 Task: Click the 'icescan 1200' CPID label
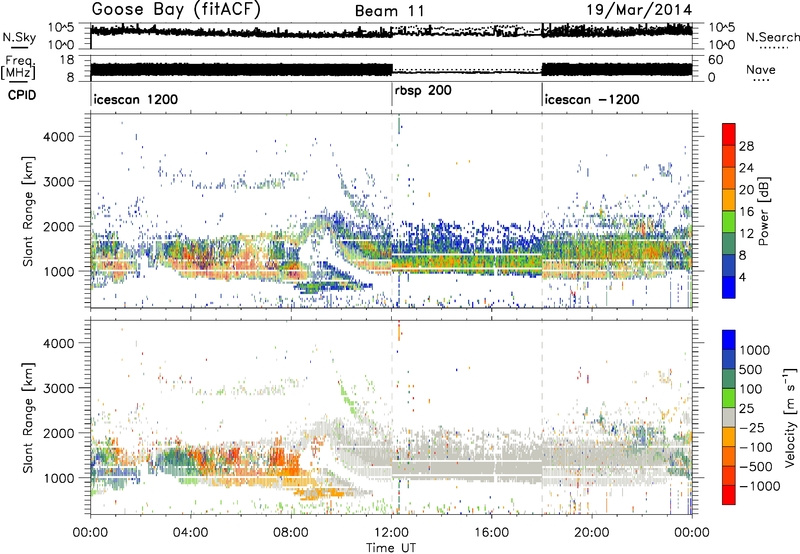click(x=136, y=99)
